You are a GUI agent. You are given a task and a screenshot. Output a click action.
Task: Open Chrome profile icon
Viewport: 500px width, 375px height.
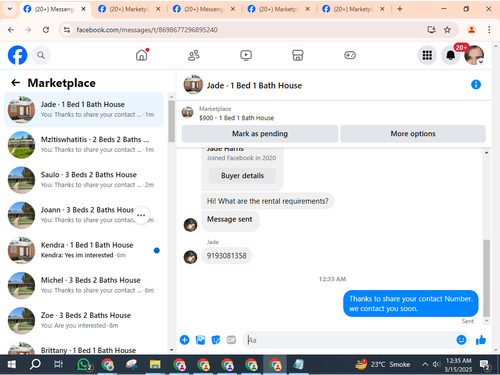(471, 30)
